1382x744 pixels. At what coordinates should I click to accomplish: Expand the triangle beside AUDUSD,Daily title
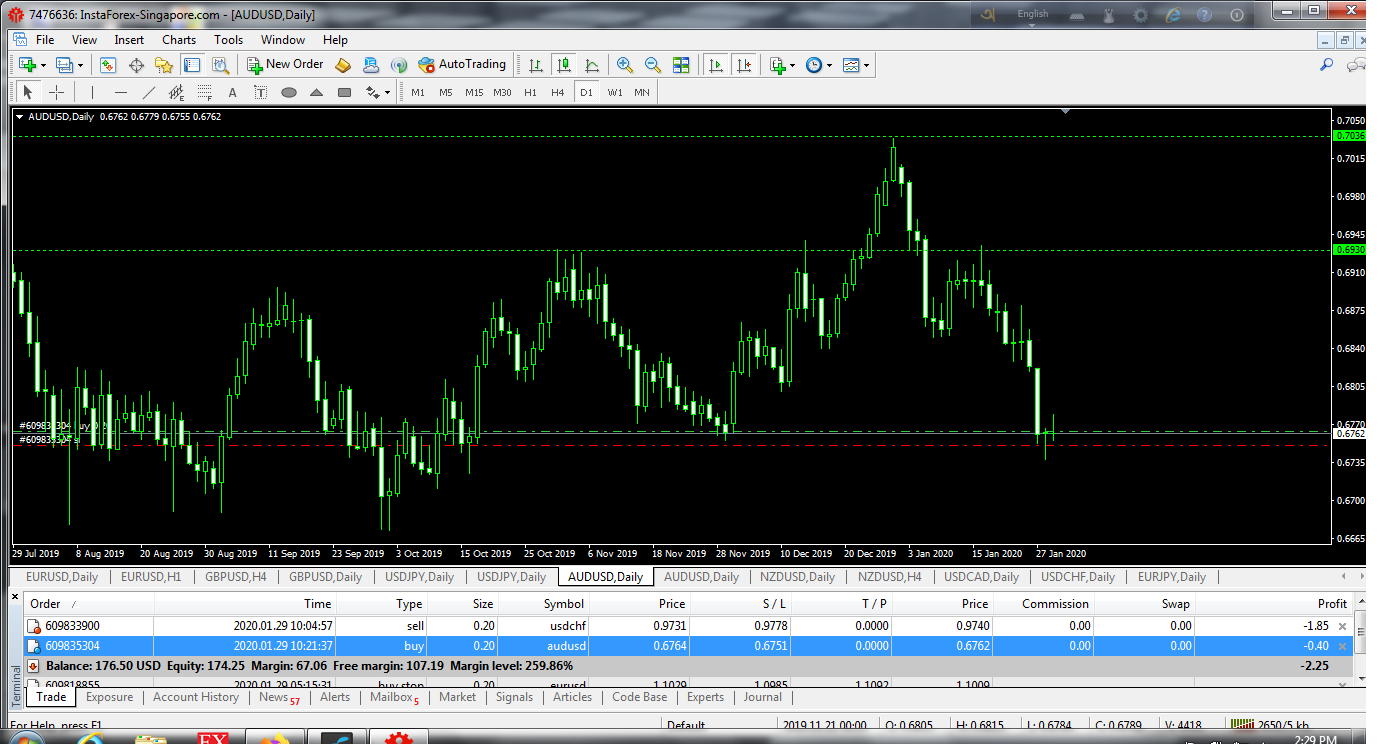[20, 117]
